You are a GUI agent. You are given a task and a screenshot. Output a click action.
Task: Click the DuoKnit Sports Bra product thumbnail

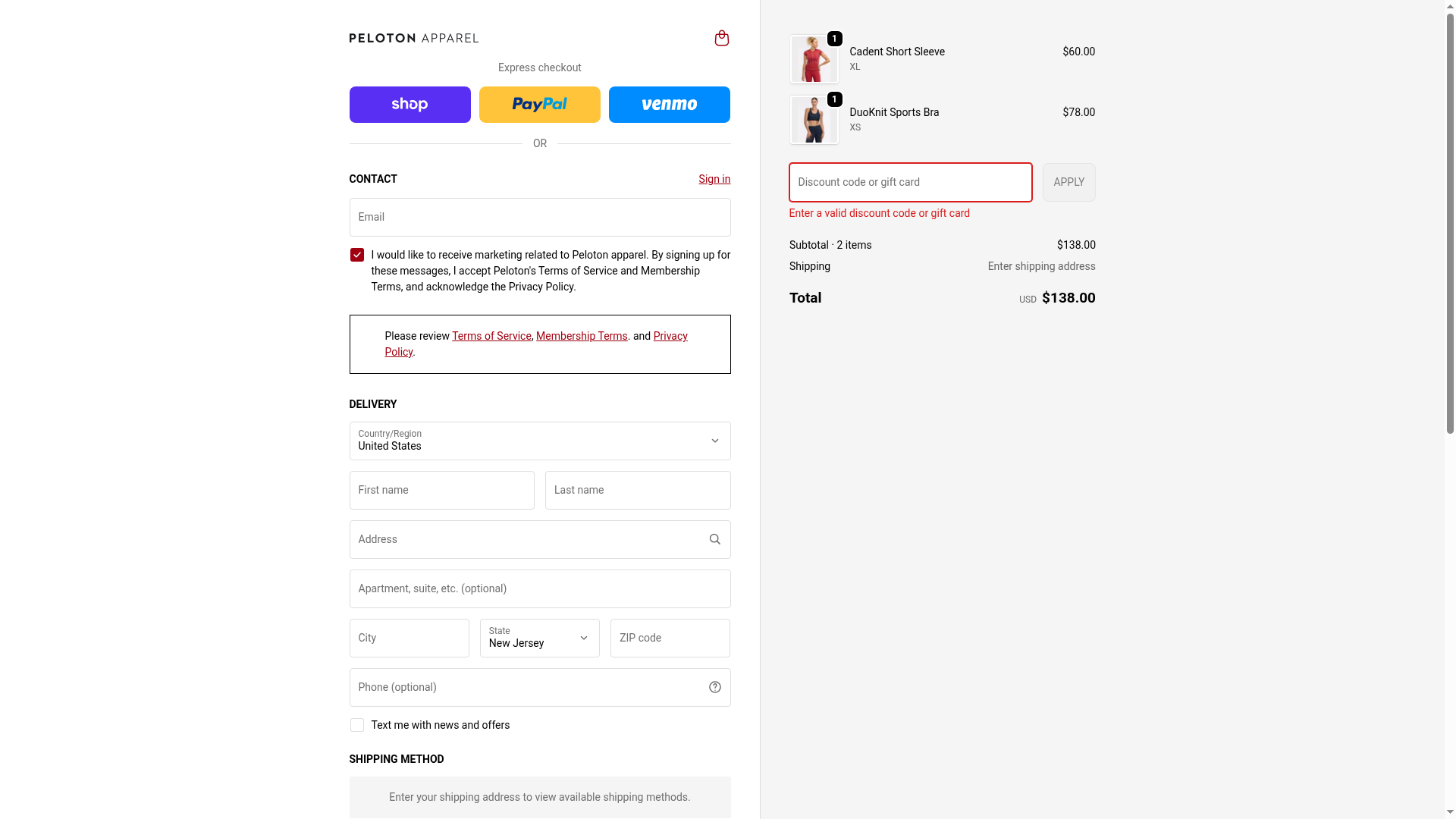[x=814, y=120]
